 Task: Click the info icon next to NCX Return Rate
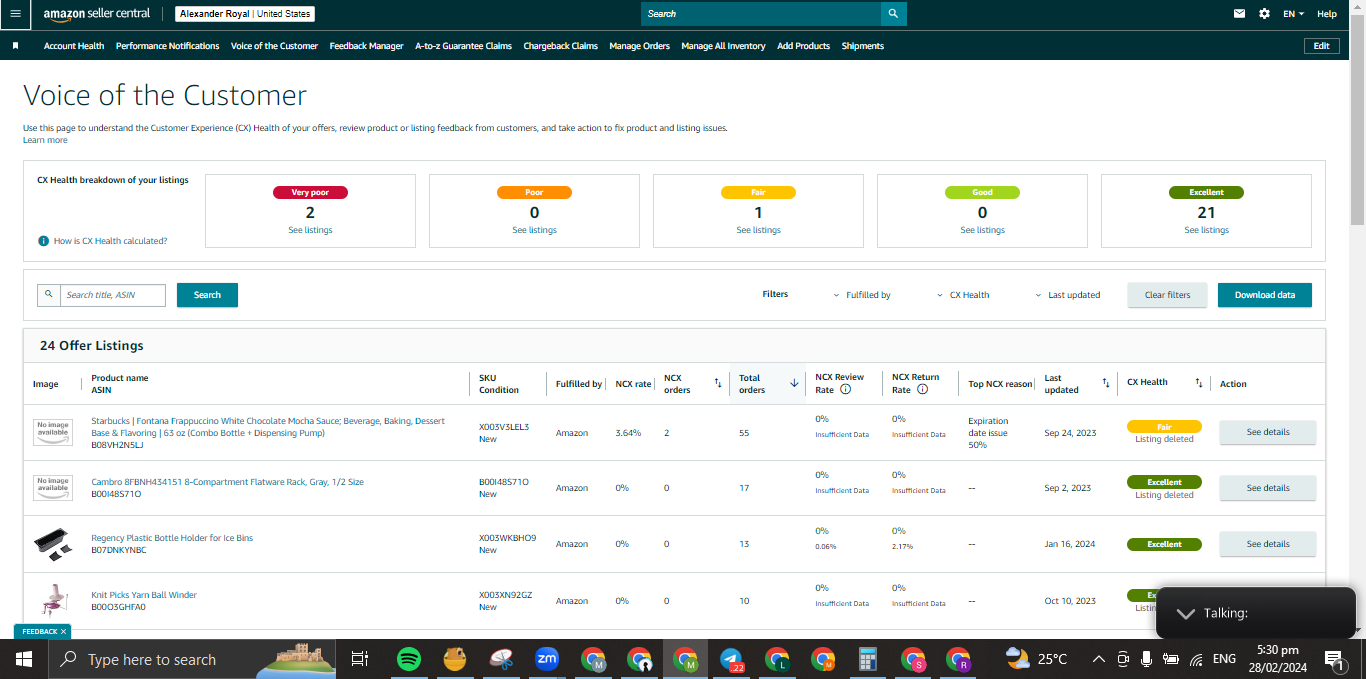click(922, 390)
